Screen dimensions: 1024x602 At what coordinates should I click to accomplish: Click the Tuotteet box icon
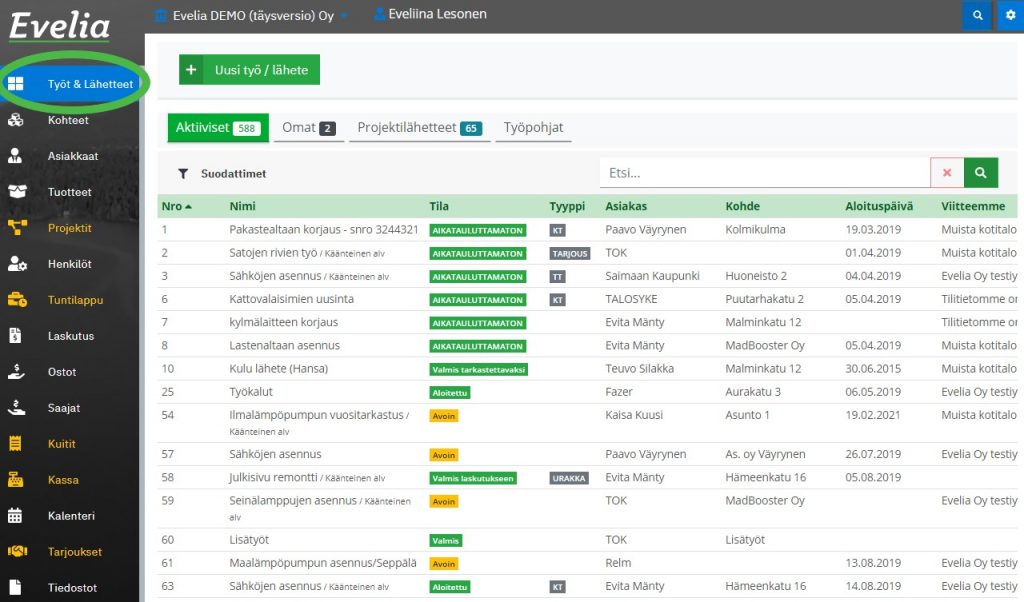(x=17, y=192)
